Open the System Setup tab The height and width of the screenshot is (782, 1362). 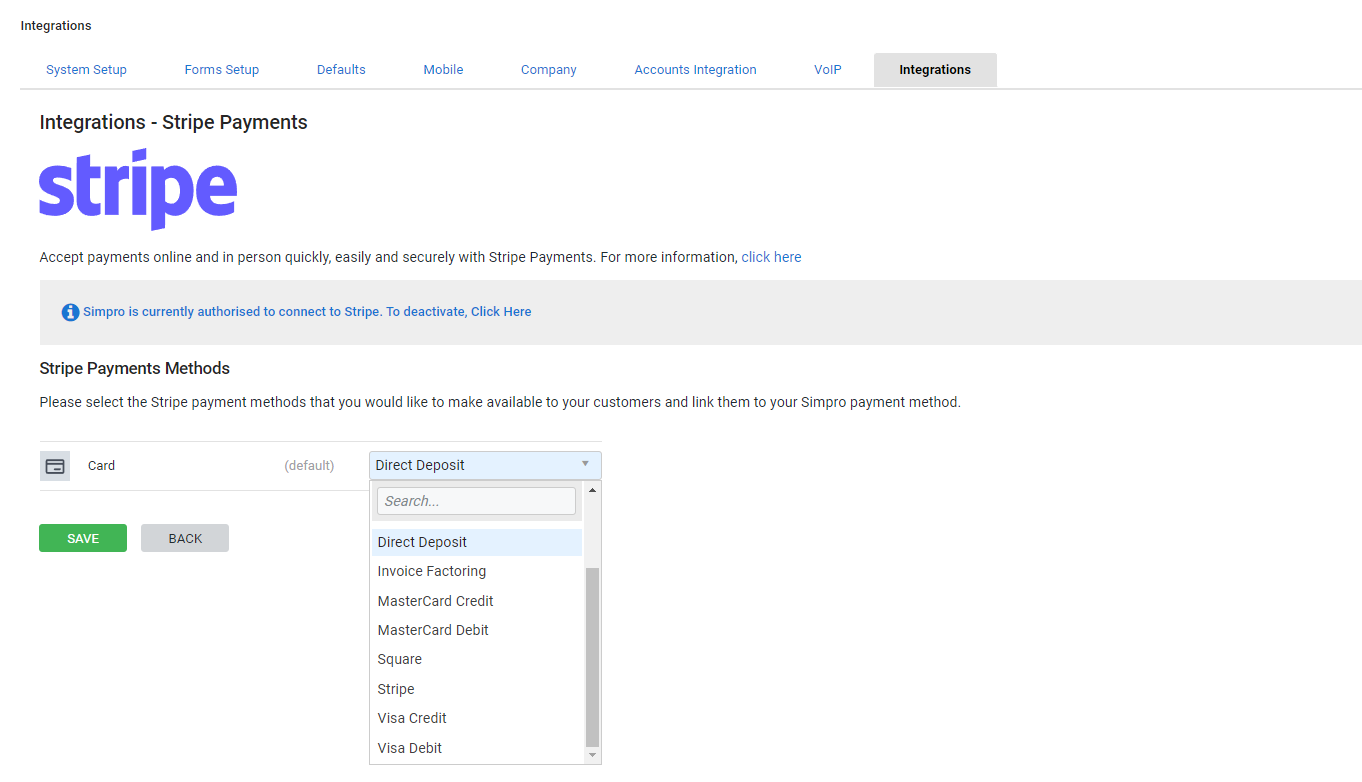coord(86,70)
